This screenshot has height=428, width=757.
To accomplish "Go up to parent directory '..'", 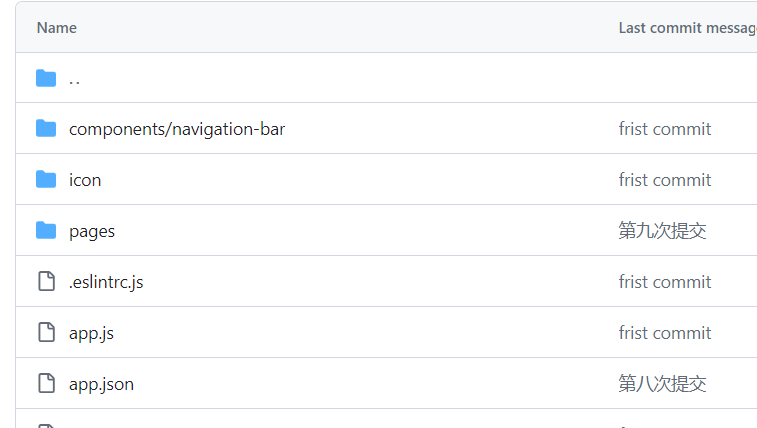I will click(x=74, y=80).
